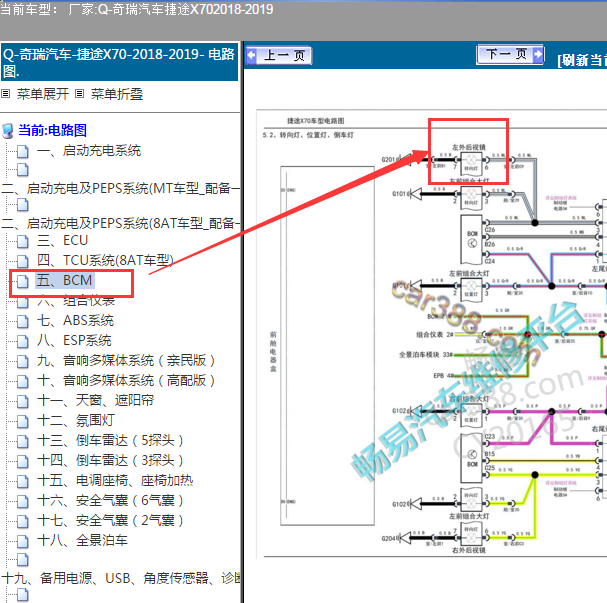This screenshot has height=603, width=607.
Task: Click the computer icon beside 当前:电路图
Action: coord(8,131)
